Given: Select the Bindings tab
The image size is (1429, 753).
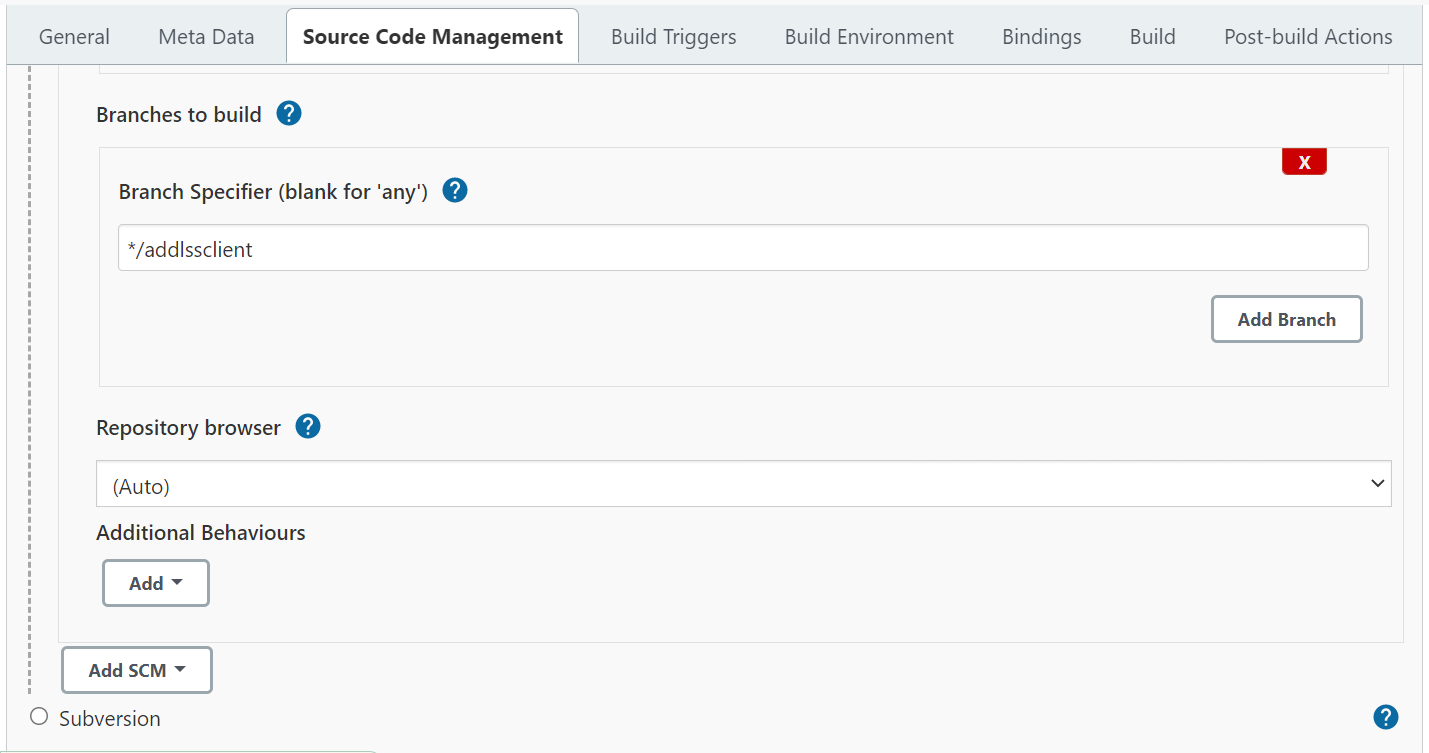Looking at the screenshot, I should 1041,37.
